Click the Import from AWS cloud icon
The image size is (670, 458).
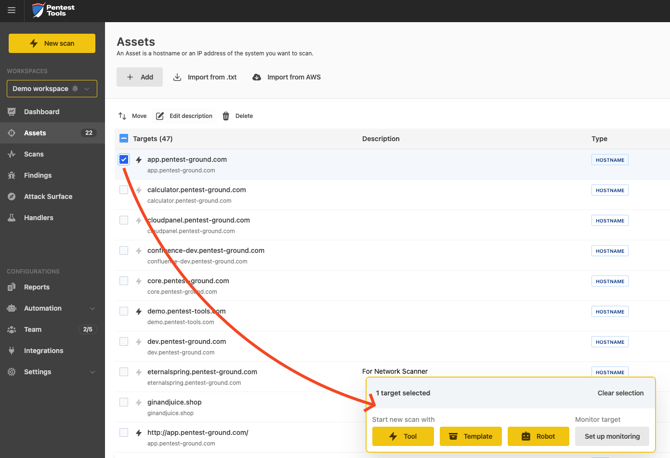pos(256,77)
